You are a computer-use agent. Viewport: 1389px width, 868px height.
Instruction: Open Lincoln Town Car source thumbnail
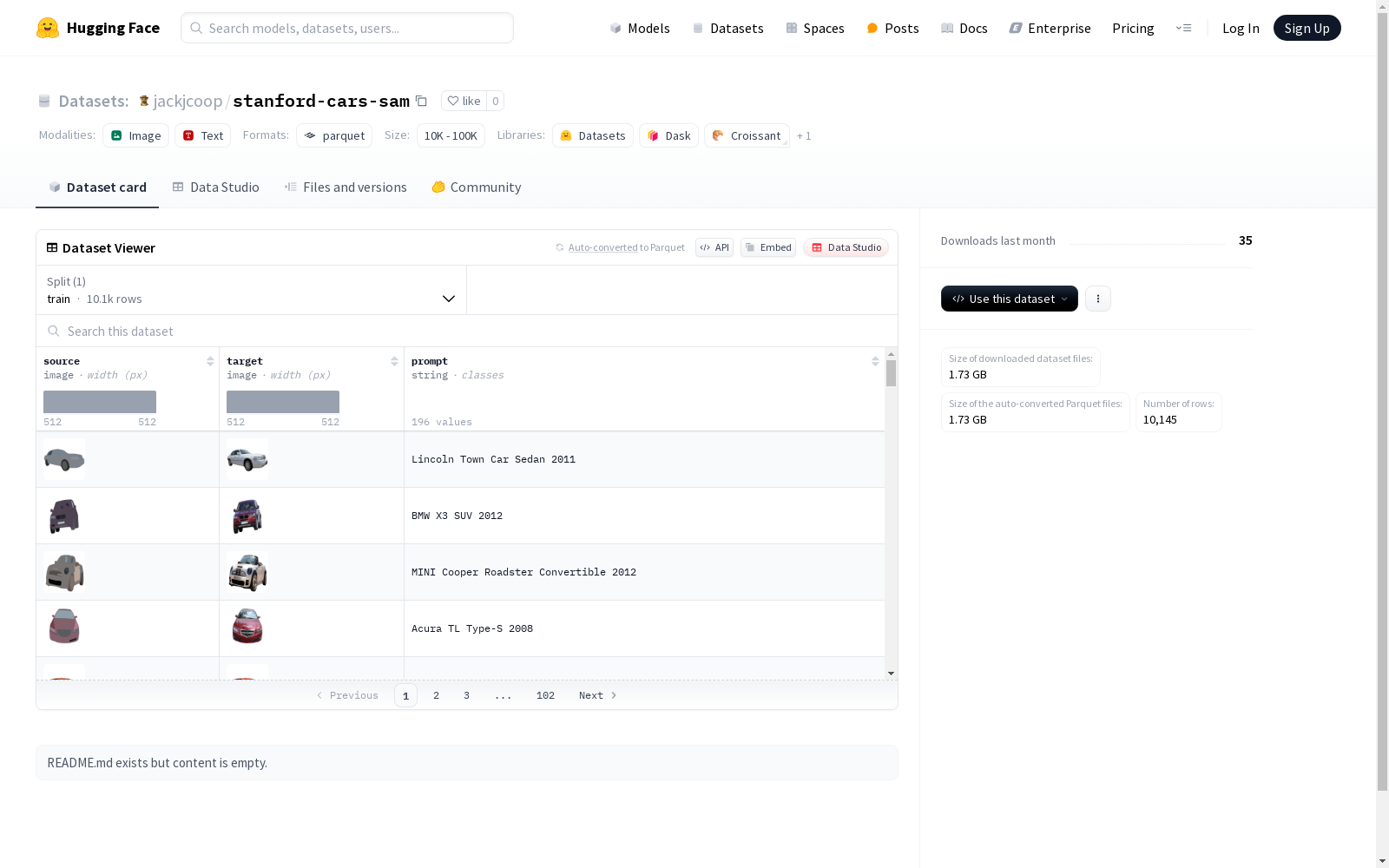pos(64,459)
